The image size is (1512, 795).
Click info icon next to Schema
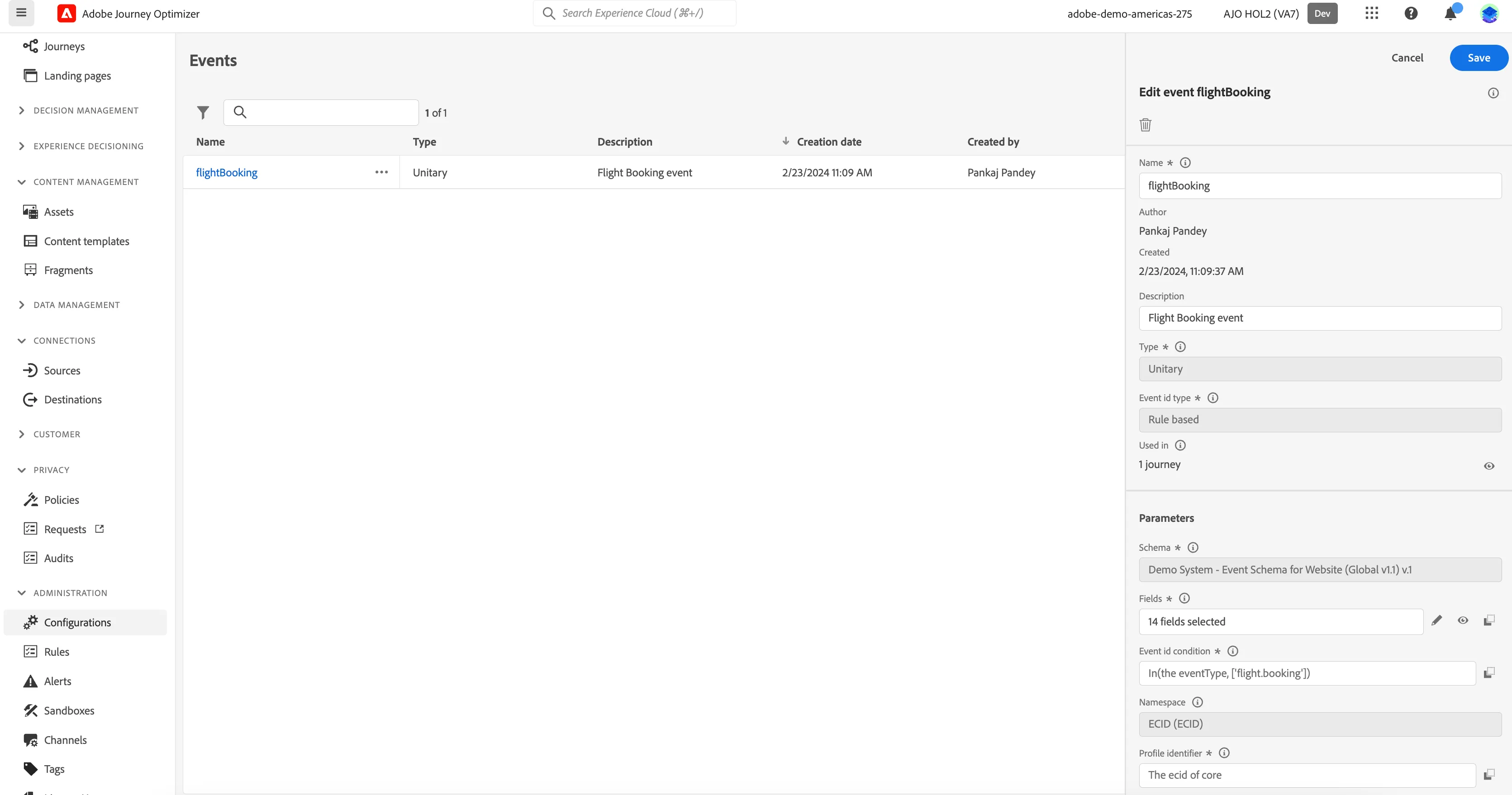pyautogui.click(x=1193, y=547)
